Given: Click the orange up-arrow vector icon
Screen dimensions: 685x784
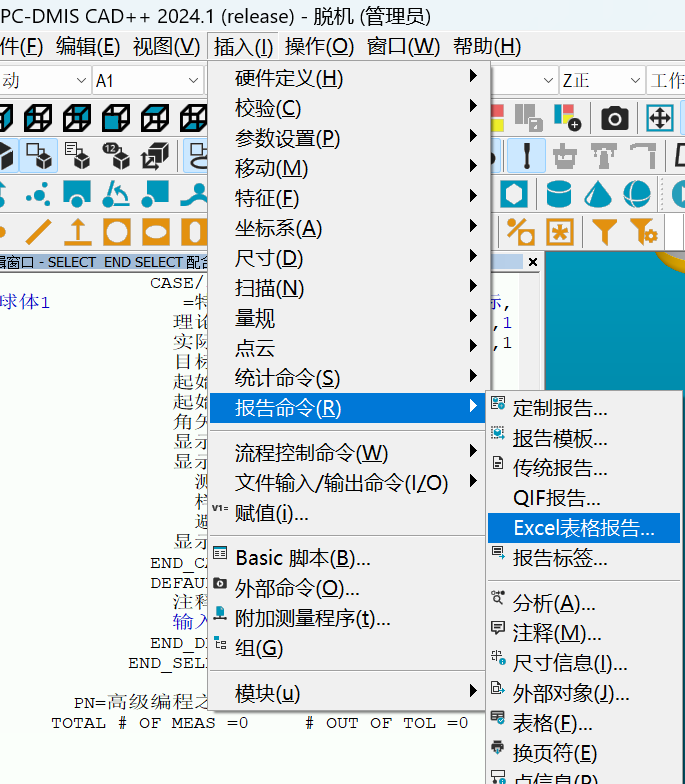Looking at the screenshot, I should click(78, 232).
